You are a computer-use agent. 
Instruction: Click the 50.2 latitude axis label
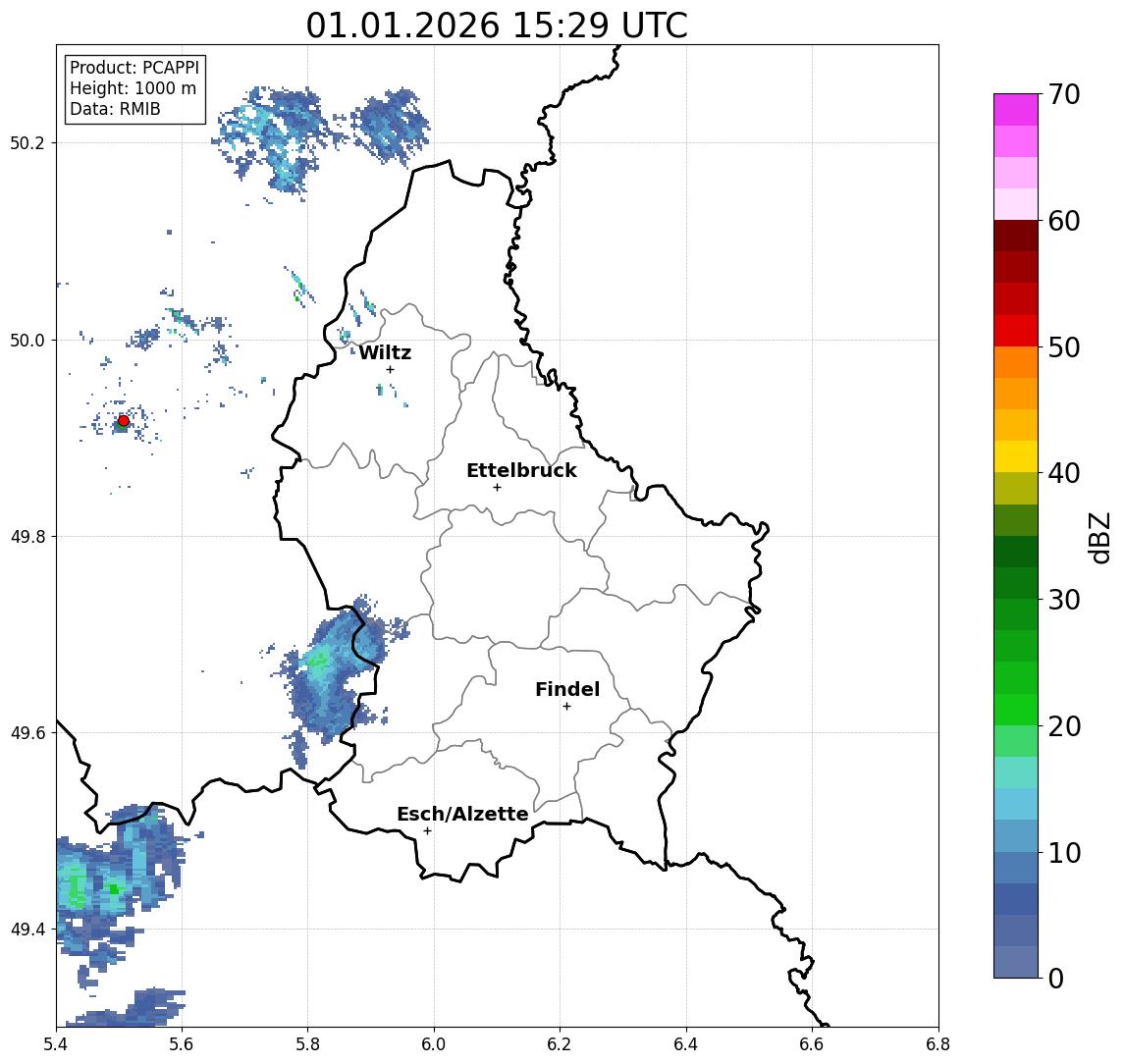click(x=27, y=142)
